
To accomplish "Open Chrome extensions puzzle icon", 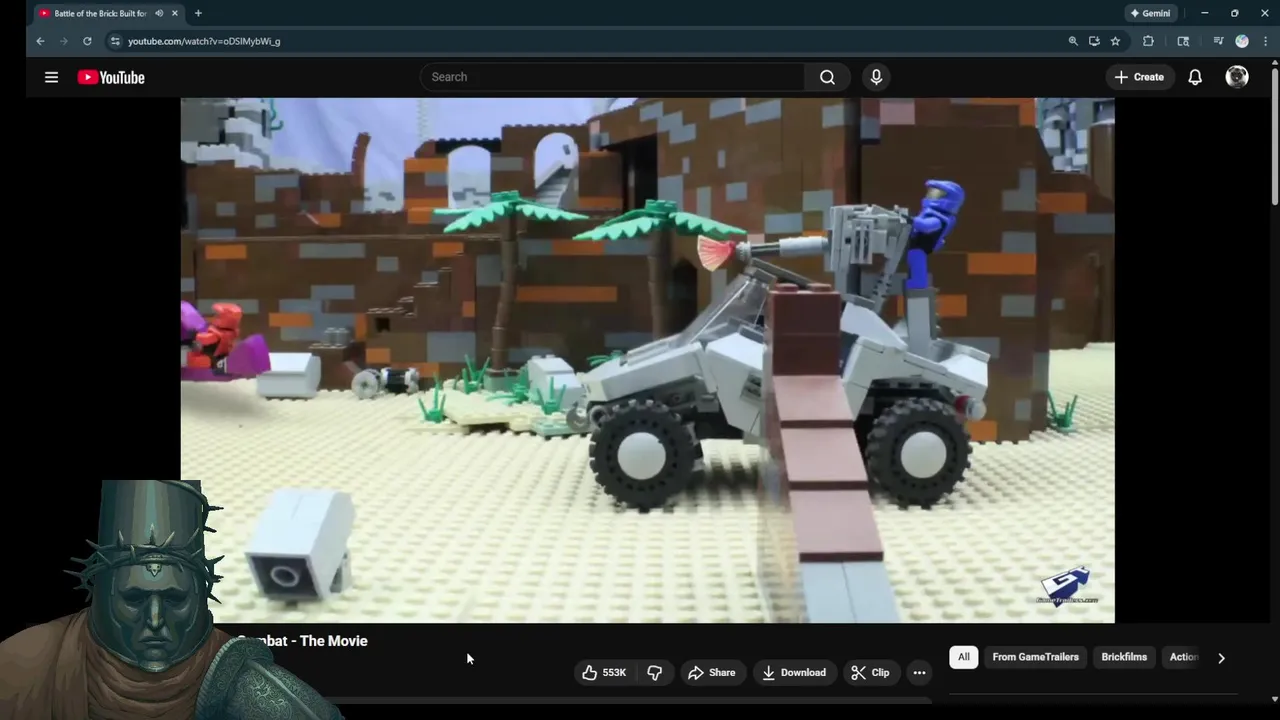I will 1148,41.
